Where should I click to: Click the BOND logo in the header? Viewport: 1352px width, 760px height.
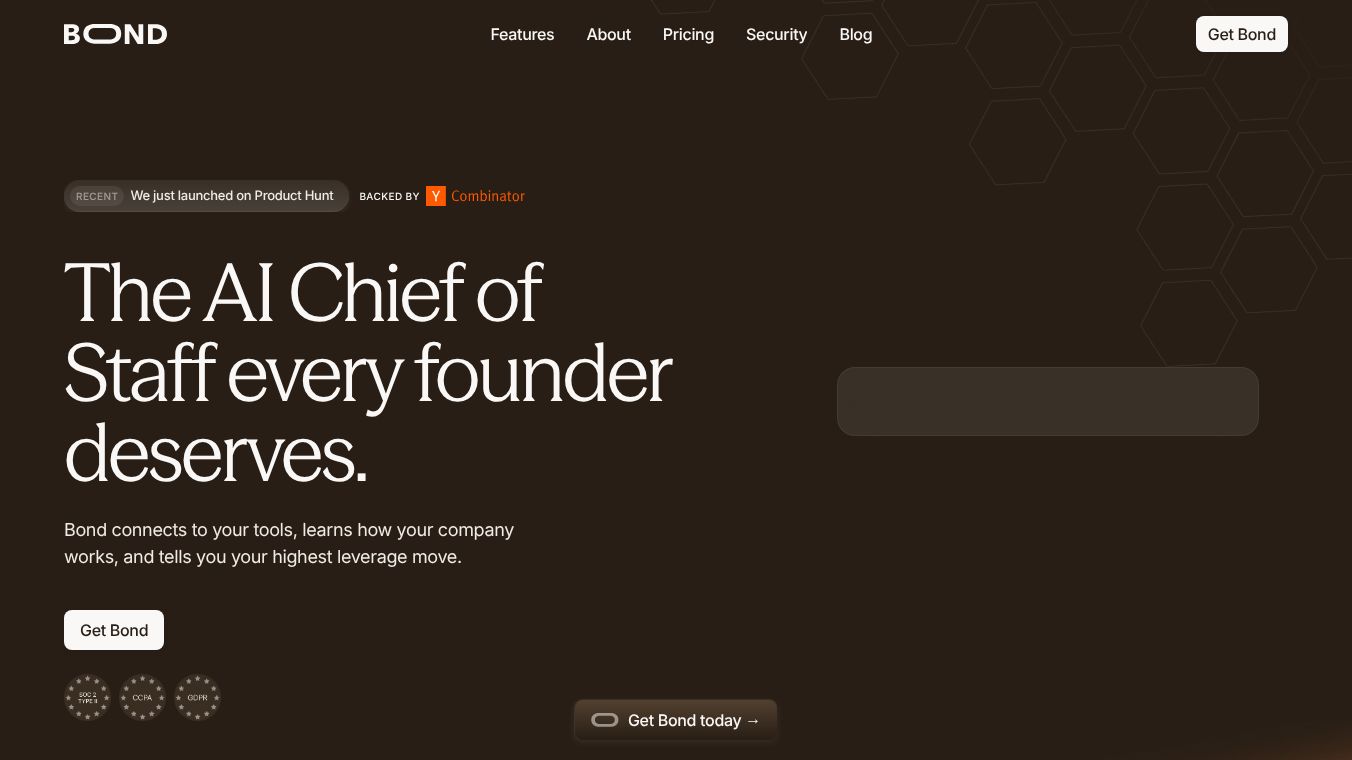pyautogui.click(x=115, y=34)
